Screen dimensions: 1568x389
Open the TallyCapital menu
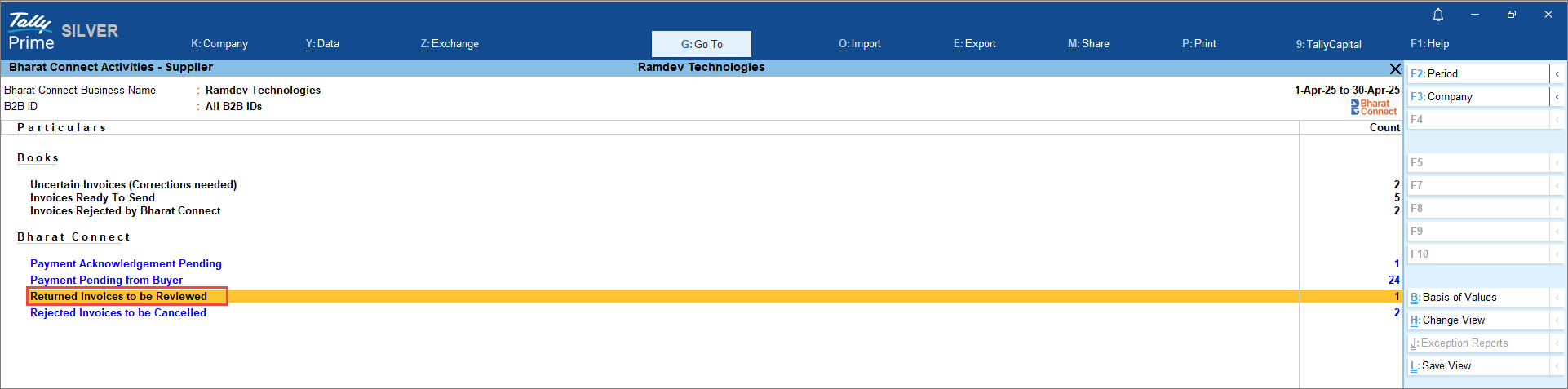[1328, 44]
